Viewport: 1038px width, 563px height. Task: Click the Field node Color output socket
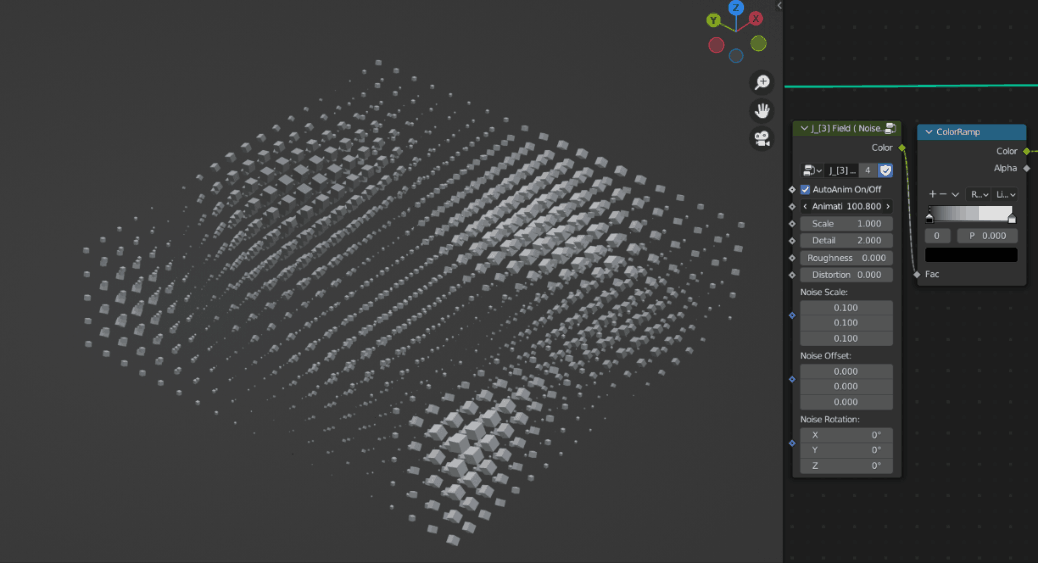pos(902,148)
